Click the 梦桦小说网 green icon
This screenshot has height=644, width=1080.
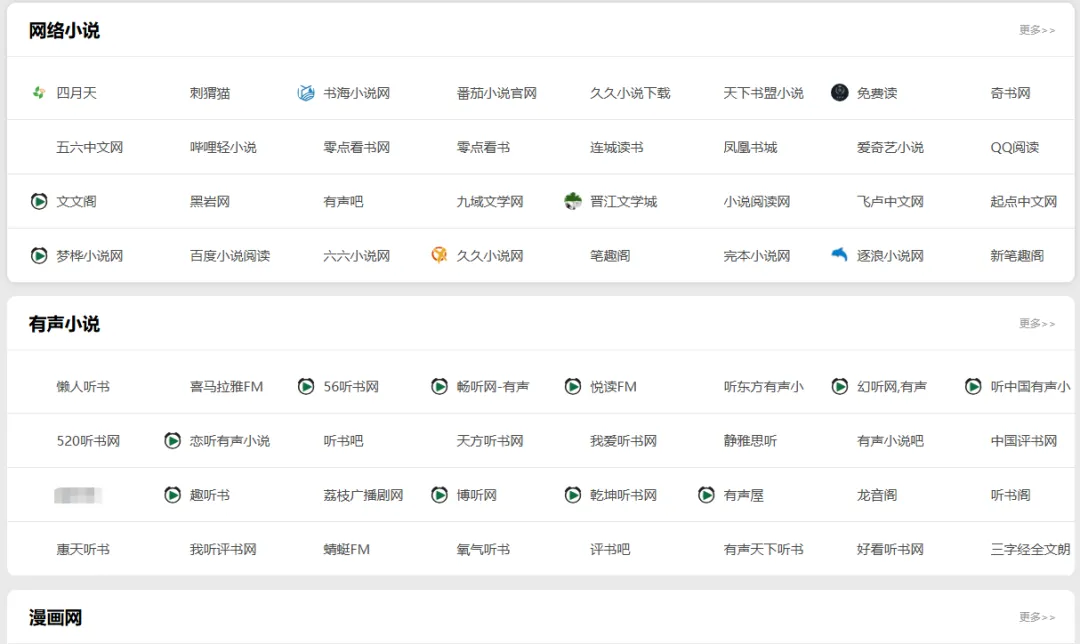39,256
